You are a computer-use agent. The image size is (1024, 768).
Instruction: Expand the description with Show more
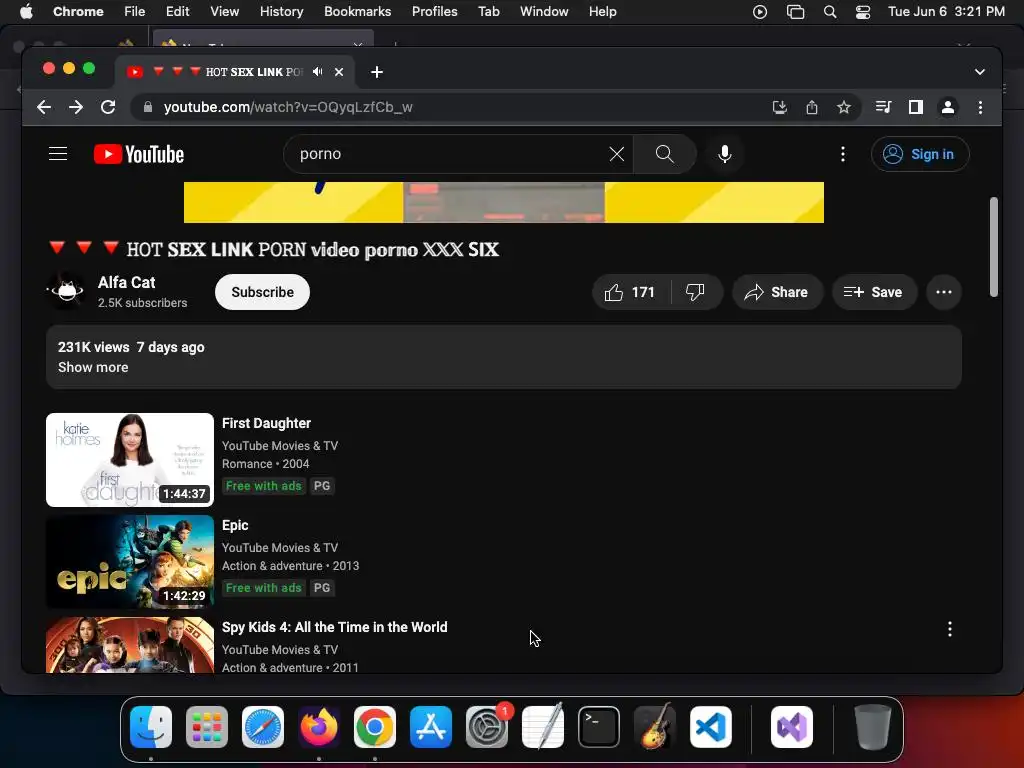93,367
